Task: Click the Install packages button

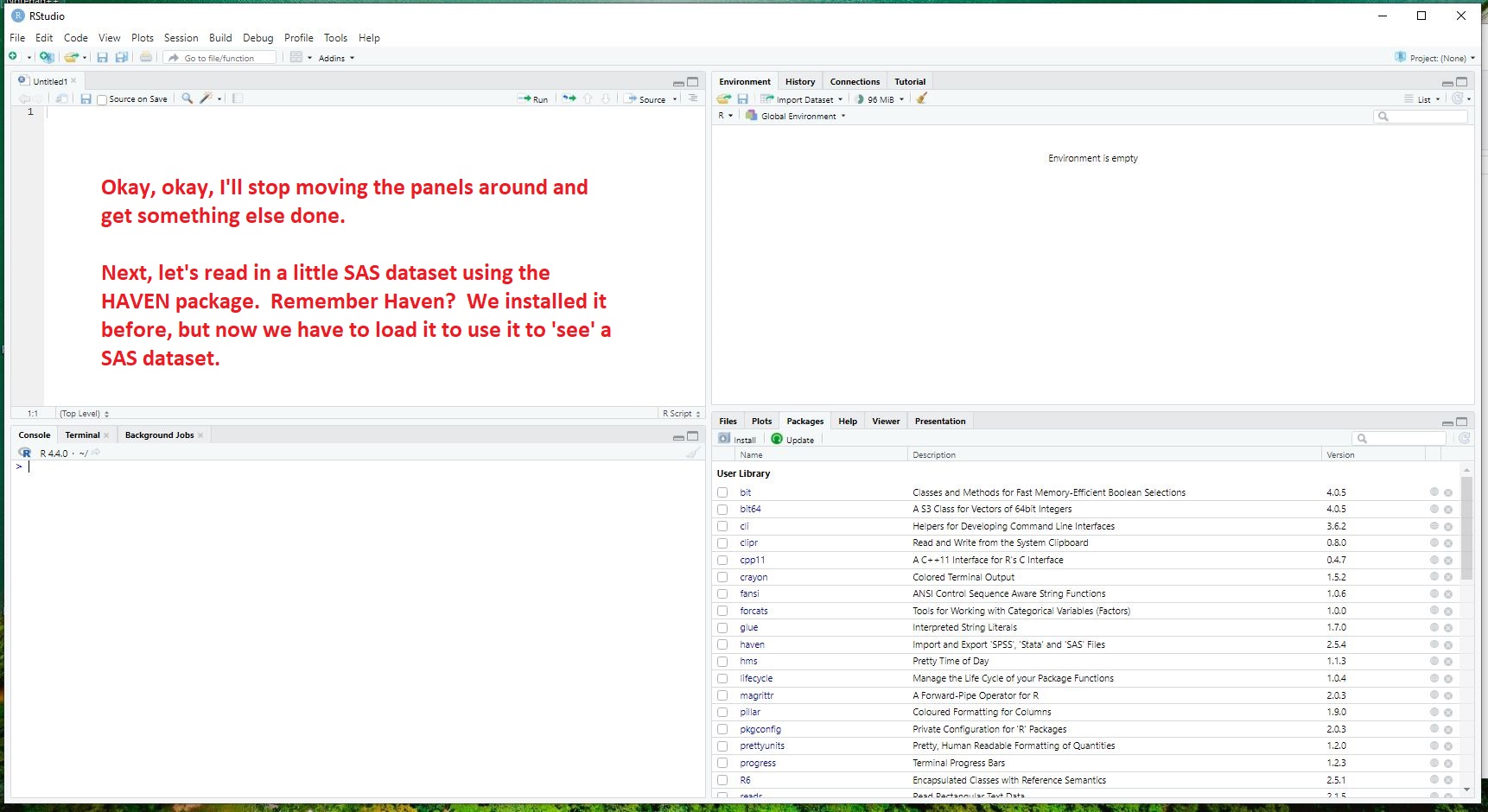Action: point(737,440)
